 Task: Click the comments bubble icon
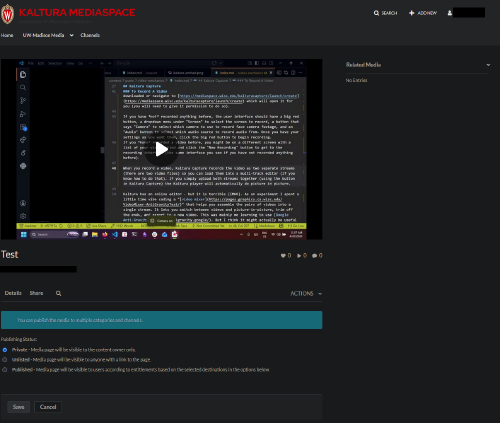click(314, 256)
